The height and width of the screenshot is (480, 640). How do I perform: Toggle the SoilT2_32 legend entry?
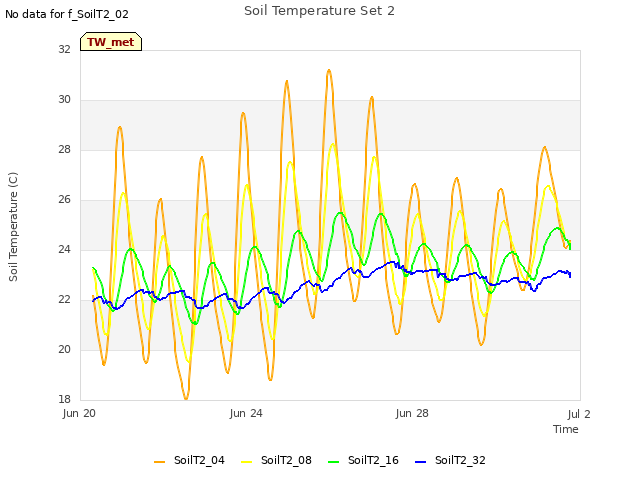(x=450, y=460)
